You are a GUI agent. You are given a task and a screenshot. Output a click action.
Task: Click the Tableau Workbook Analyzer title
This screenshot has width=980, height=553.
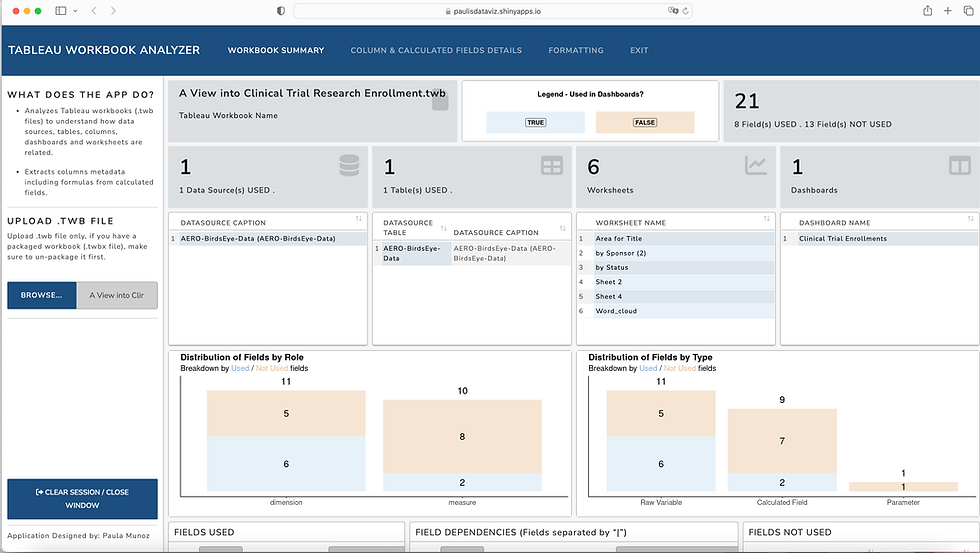click(104, 50)
